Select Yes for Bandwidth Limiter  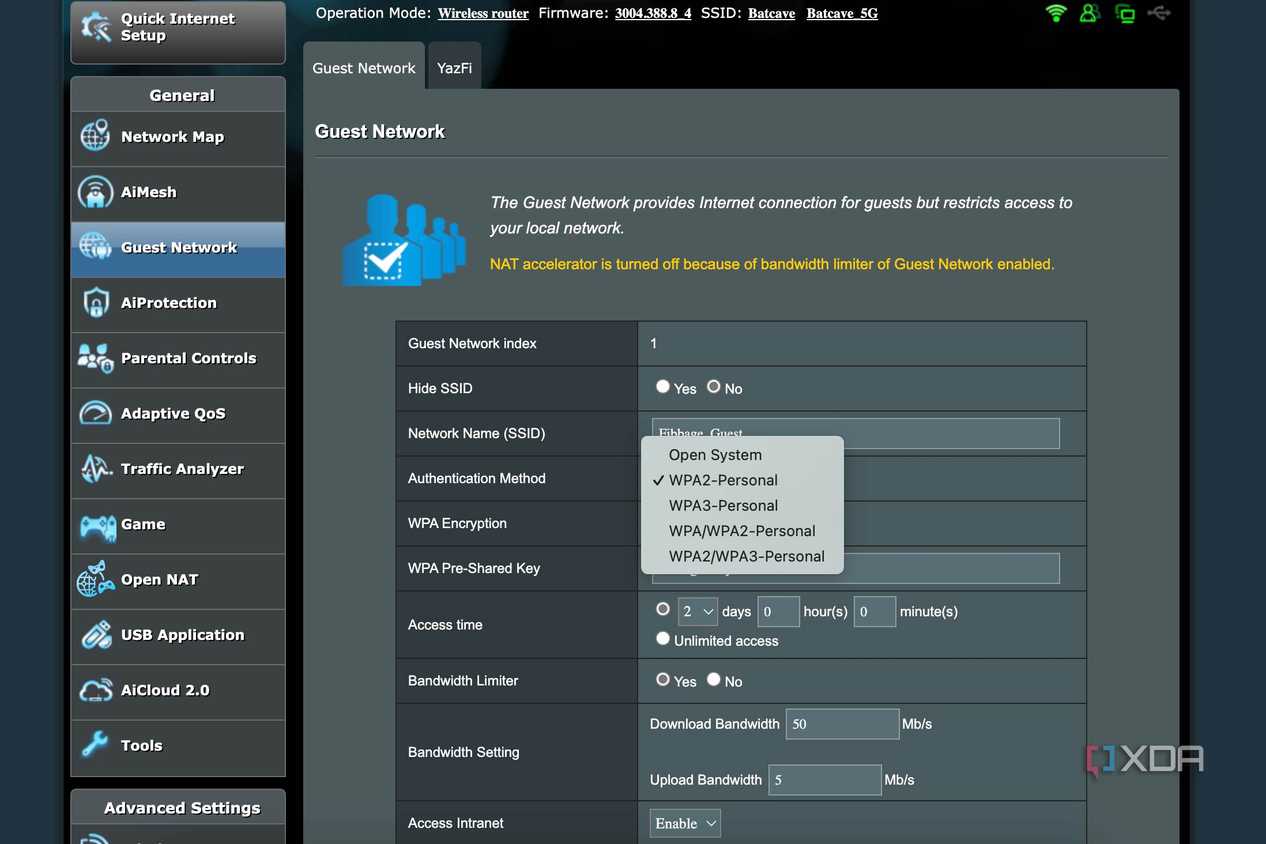point(663,679)
